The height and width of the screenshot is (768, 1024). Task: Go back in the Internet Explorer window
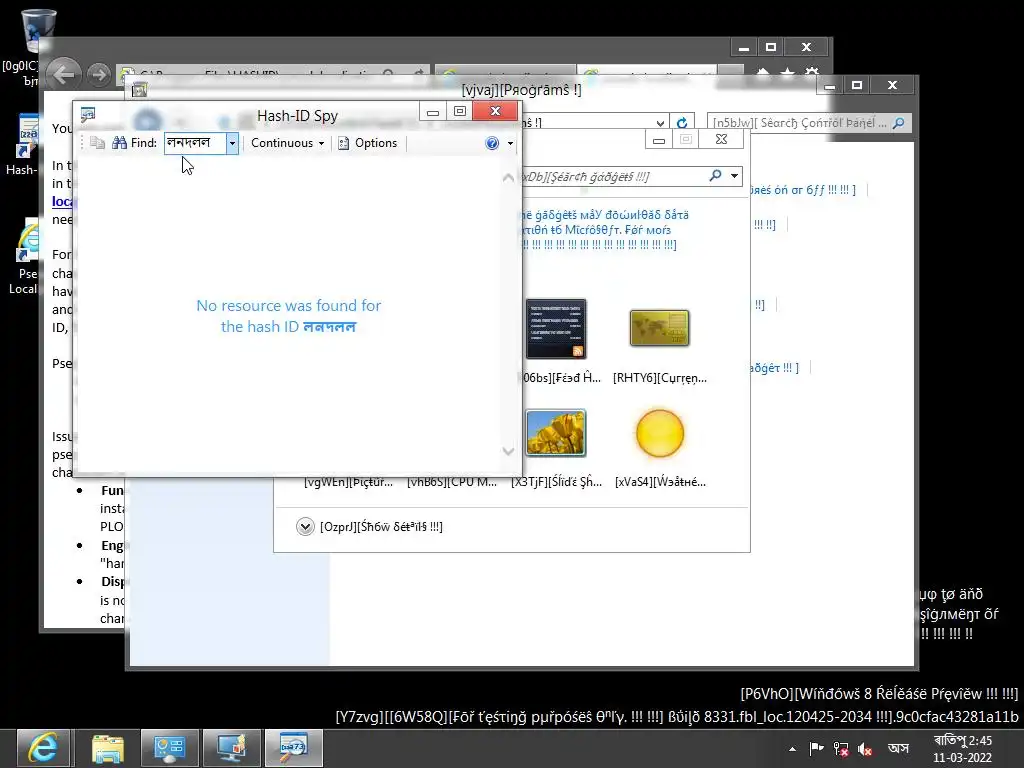point(64,74)
